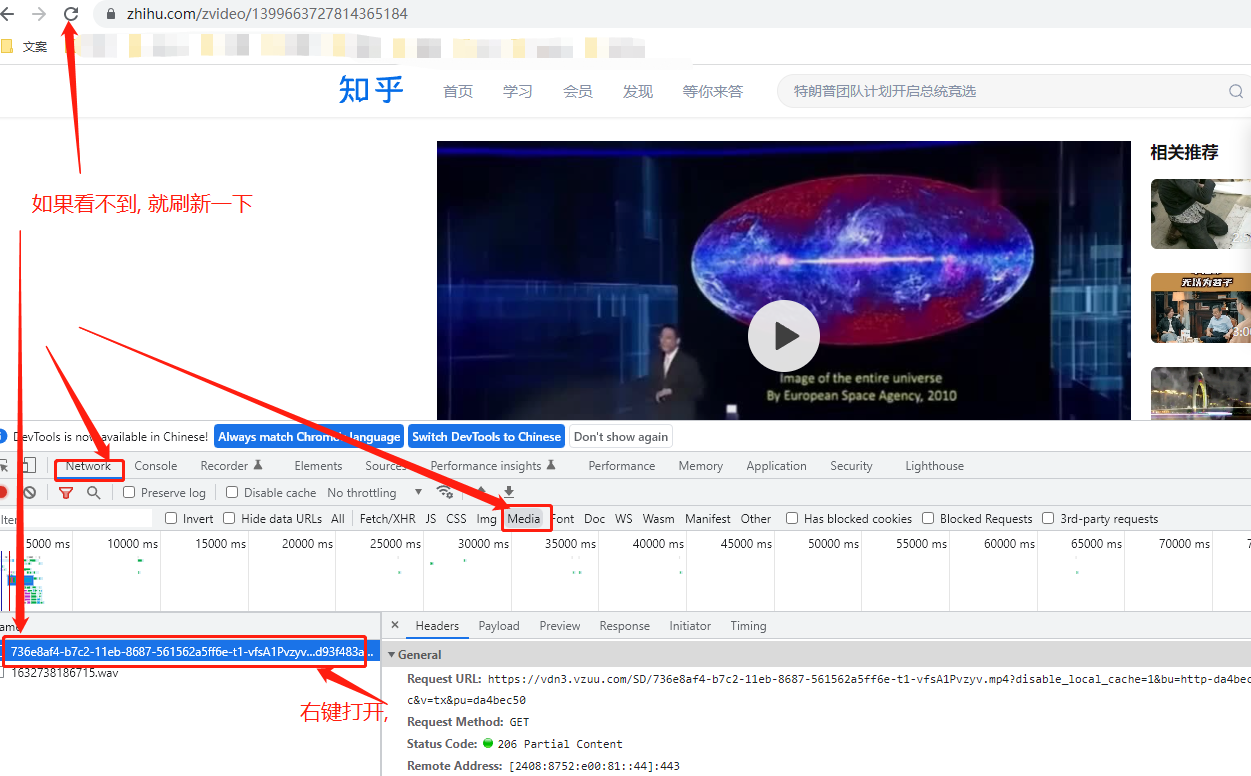Enable the Has blocked cookies checkbox
1251x776 pixels.
pyautogui.click(x=792, y=518)
